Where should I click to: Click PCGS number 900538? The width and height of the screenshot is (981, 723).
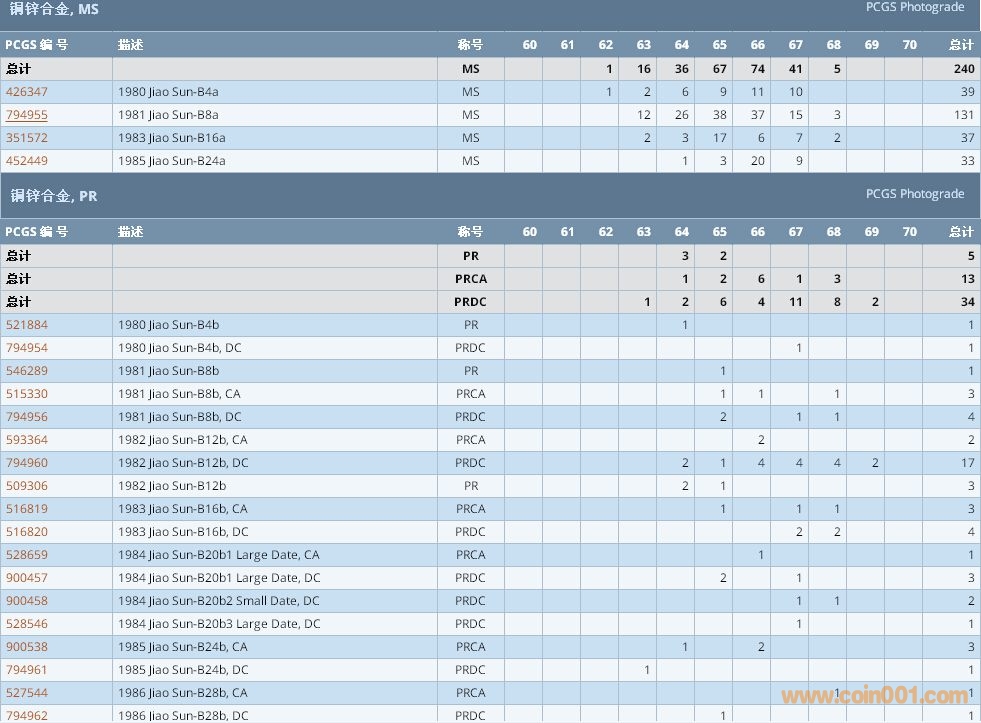coord(27,647)
